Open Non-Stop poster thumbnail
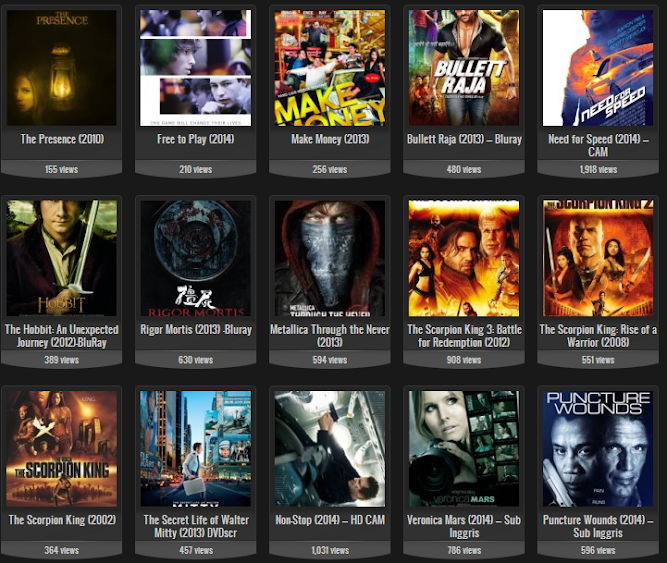The image size is (667, 563). point(330,449)
